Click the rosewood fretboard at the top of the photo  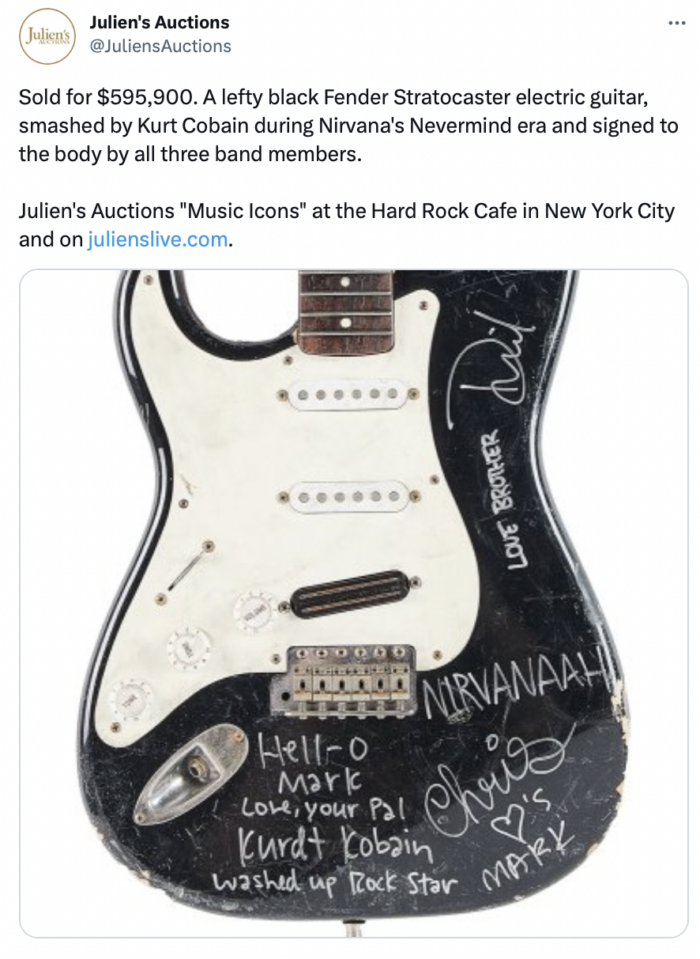click(x=345, y=312)
